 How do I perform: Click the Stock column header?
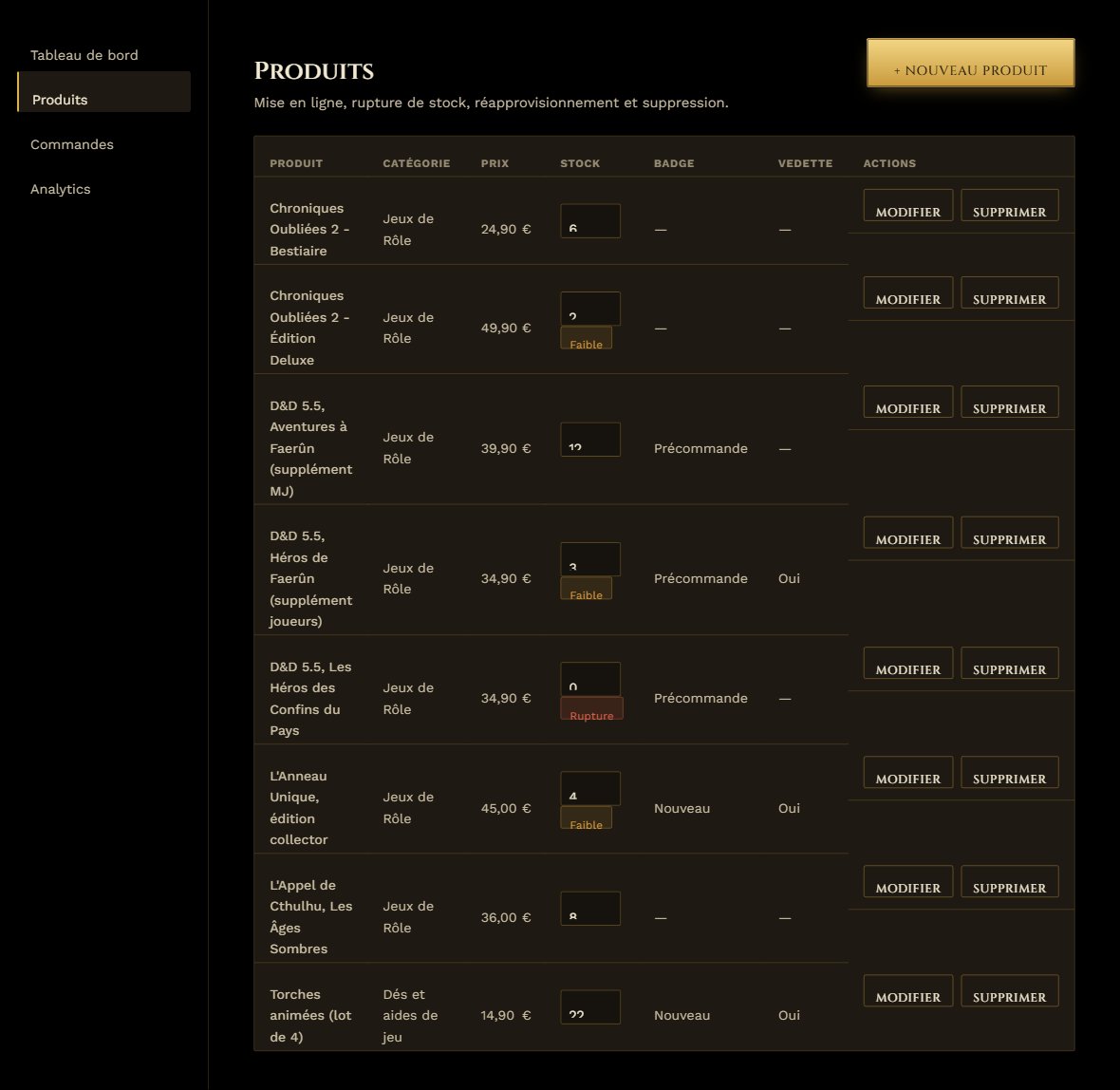click(x=580, y=163)
